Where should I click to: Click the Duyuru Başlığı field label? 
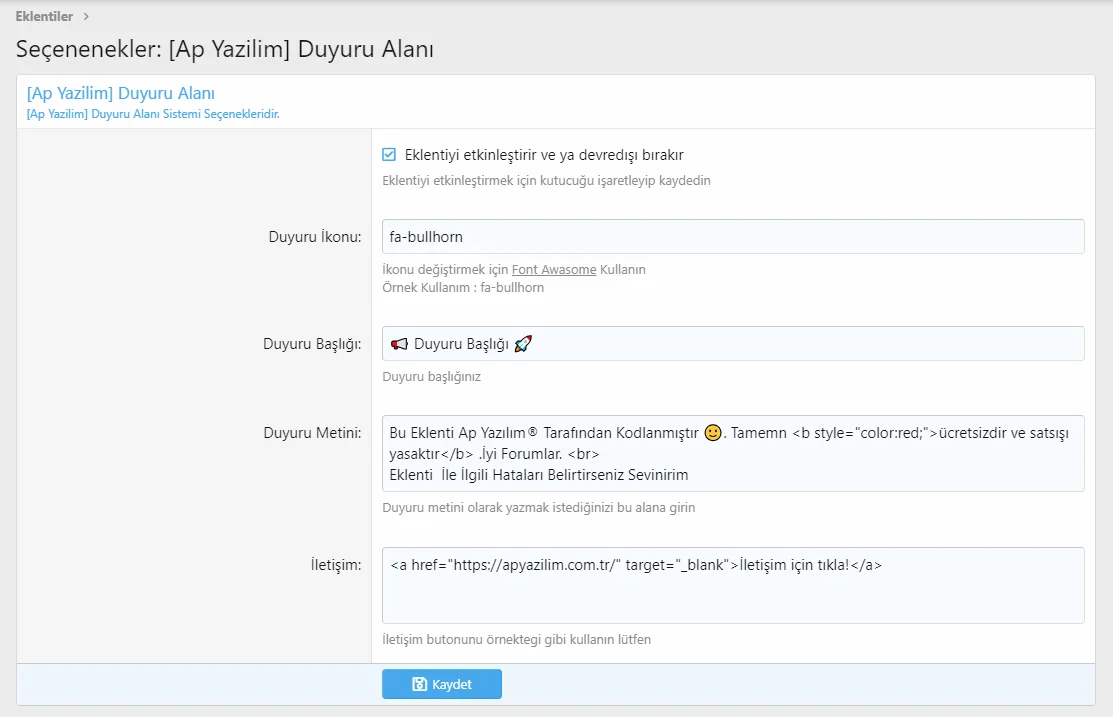click(x=312, y=344)
